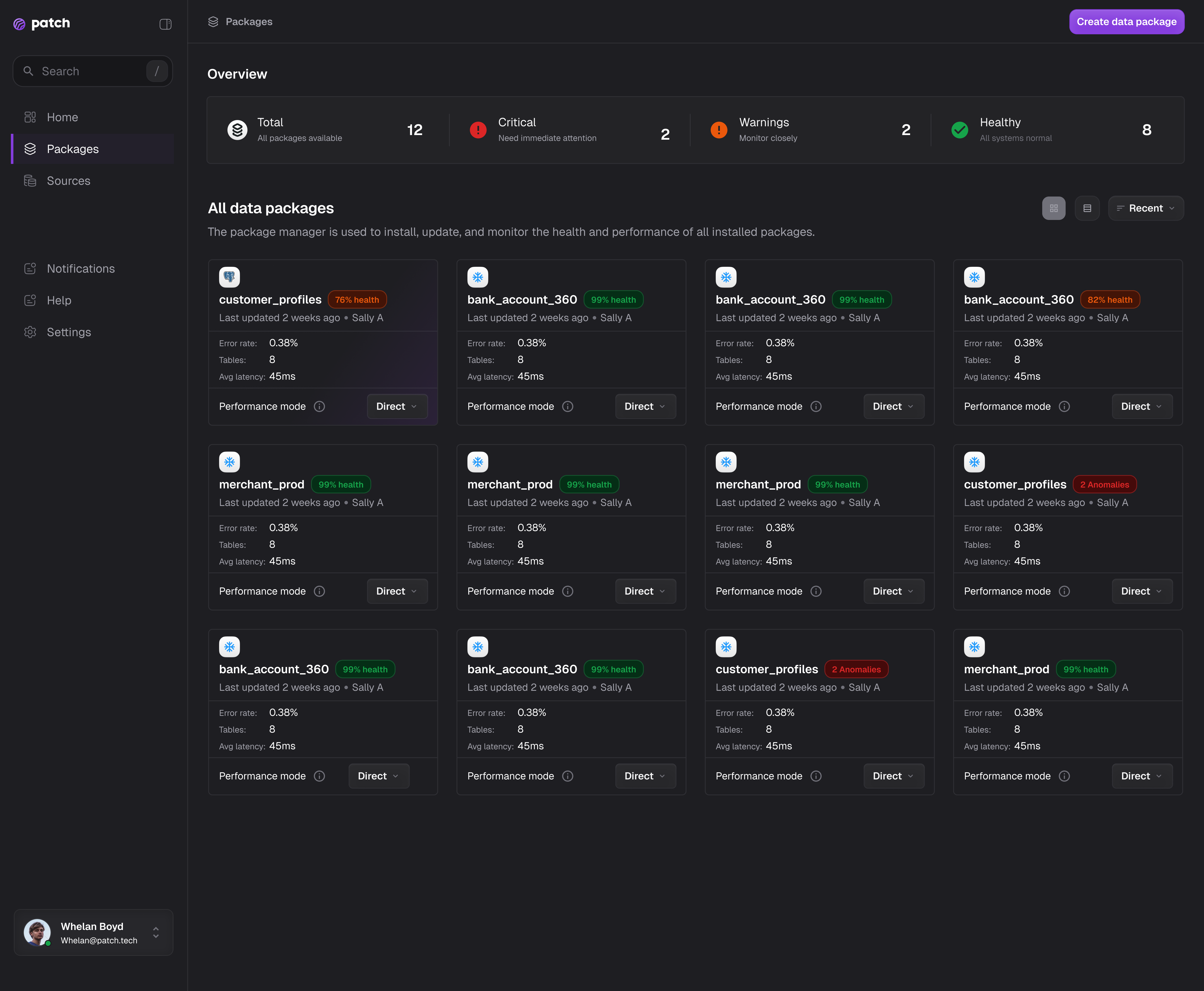Image resolution: width=1204 pixels, height=991 pixels.
Task: Click info icon beside Performance mode in 76% health card
Action: tap(320, 406)
